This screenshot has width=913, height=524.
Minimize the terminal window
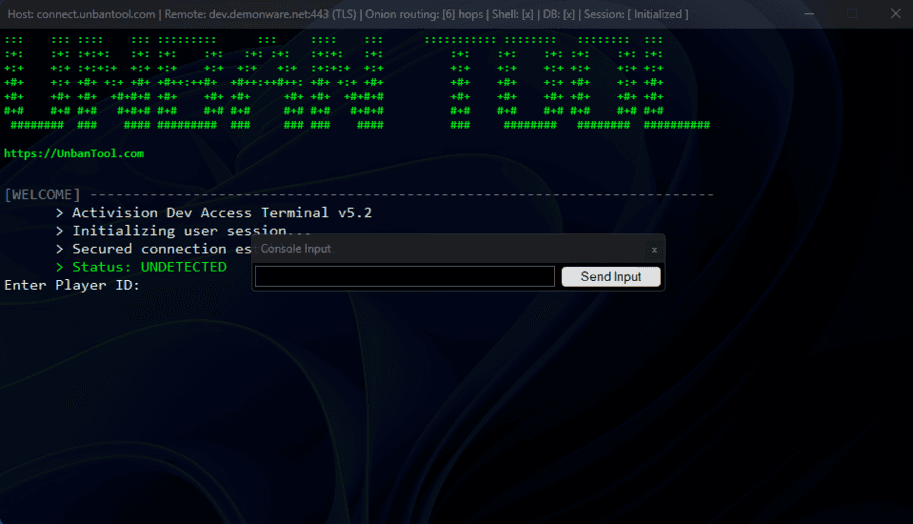click(x=809, y=13)
